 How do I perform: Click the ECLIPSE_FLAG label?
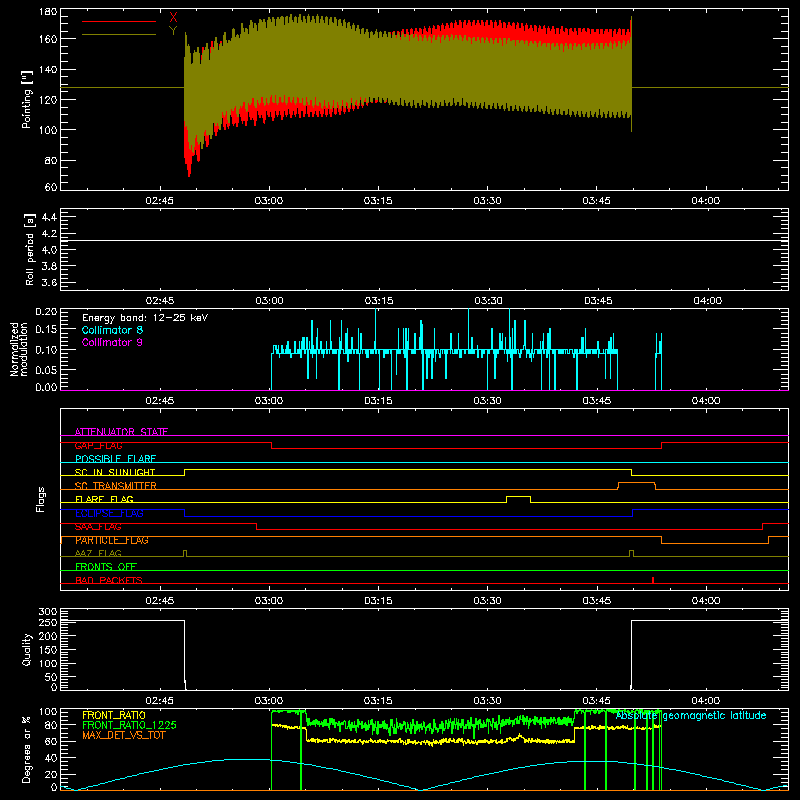109,513
